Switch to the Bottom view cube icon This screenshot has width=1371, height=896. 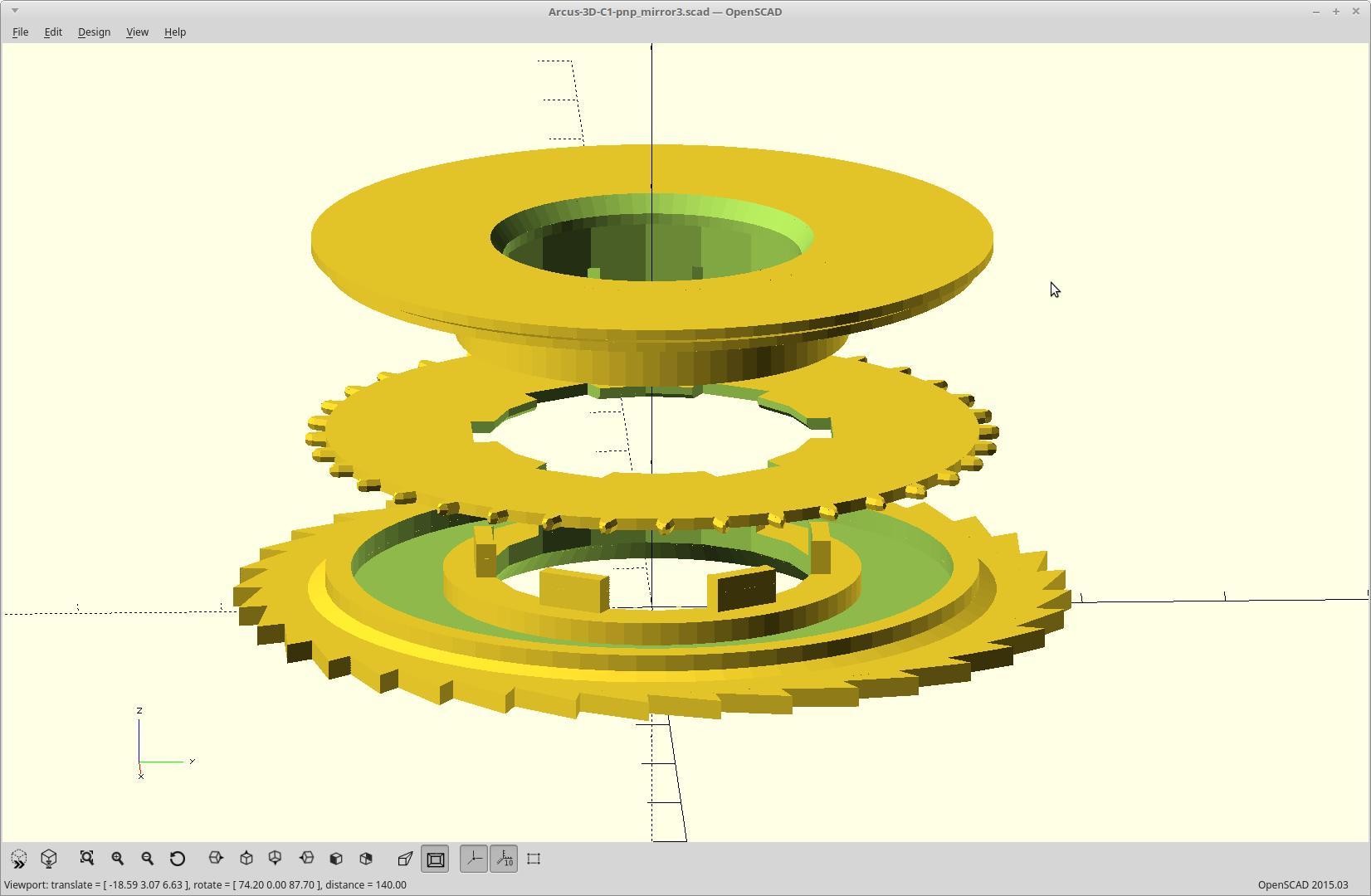coord(276,859)
